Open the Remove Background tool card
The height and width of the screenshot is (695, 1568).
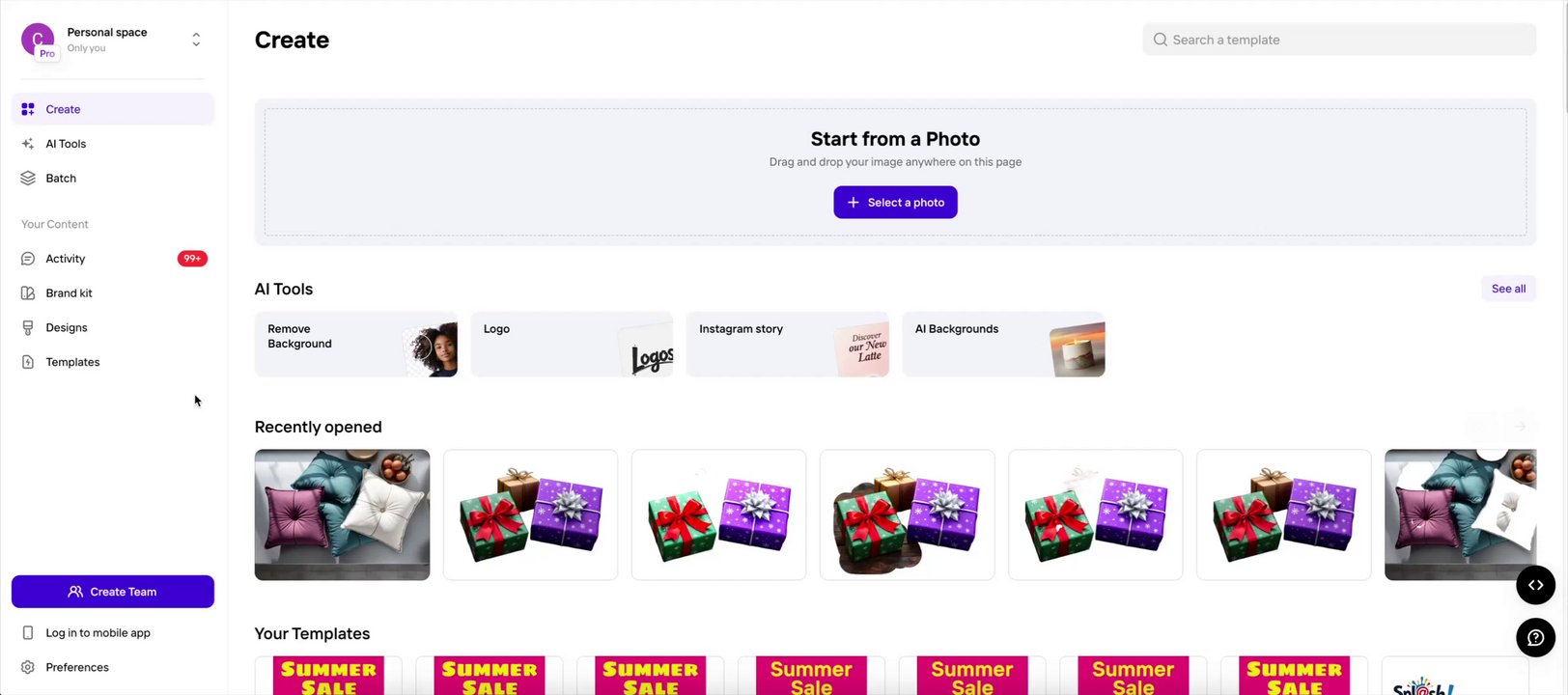point(356,344)
